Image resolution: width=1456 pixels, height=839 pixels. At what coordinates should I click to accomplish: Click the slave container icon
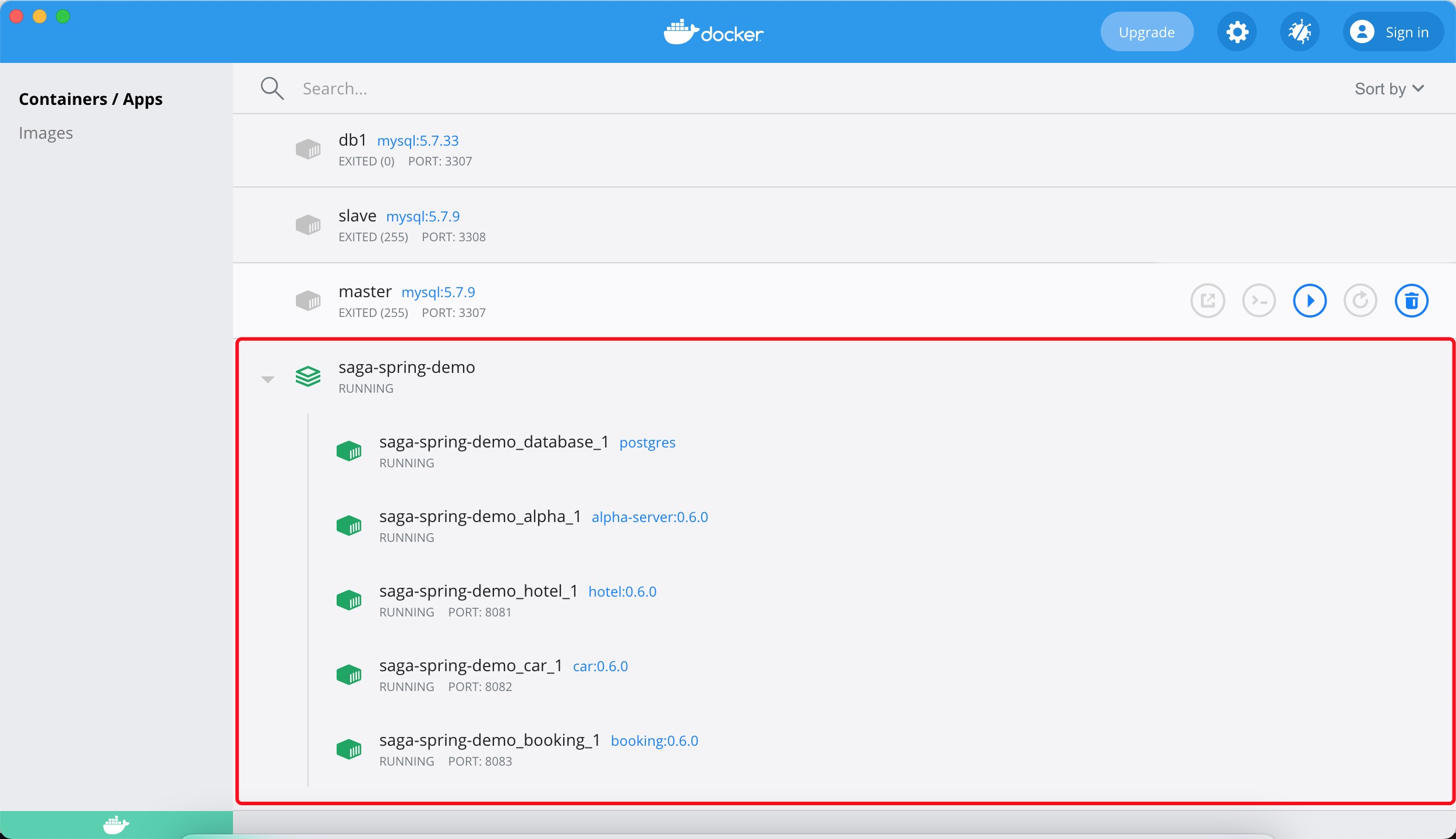click(x=308, y=225)
